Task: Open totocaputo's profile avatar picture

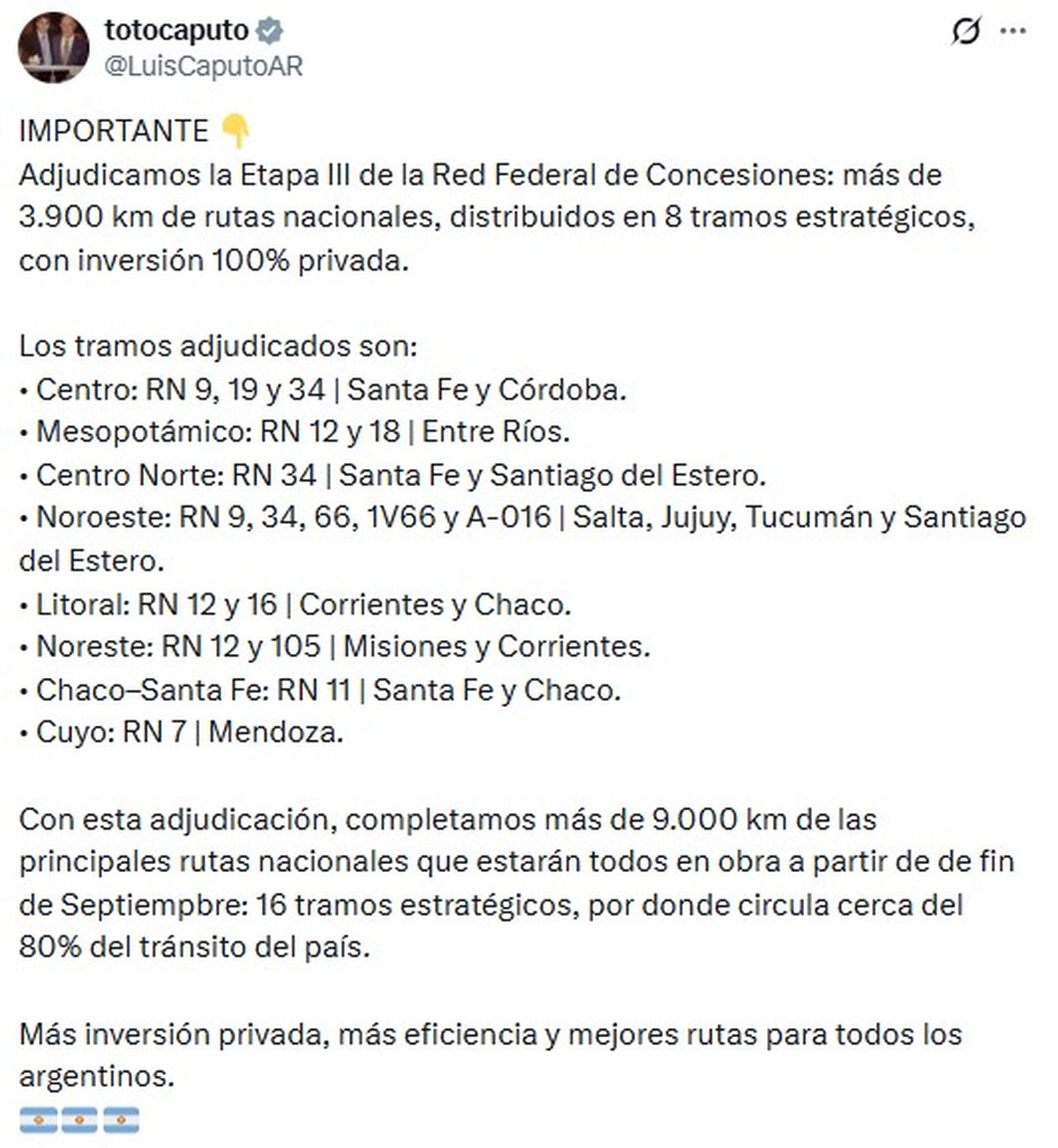Action: point(54,48)
